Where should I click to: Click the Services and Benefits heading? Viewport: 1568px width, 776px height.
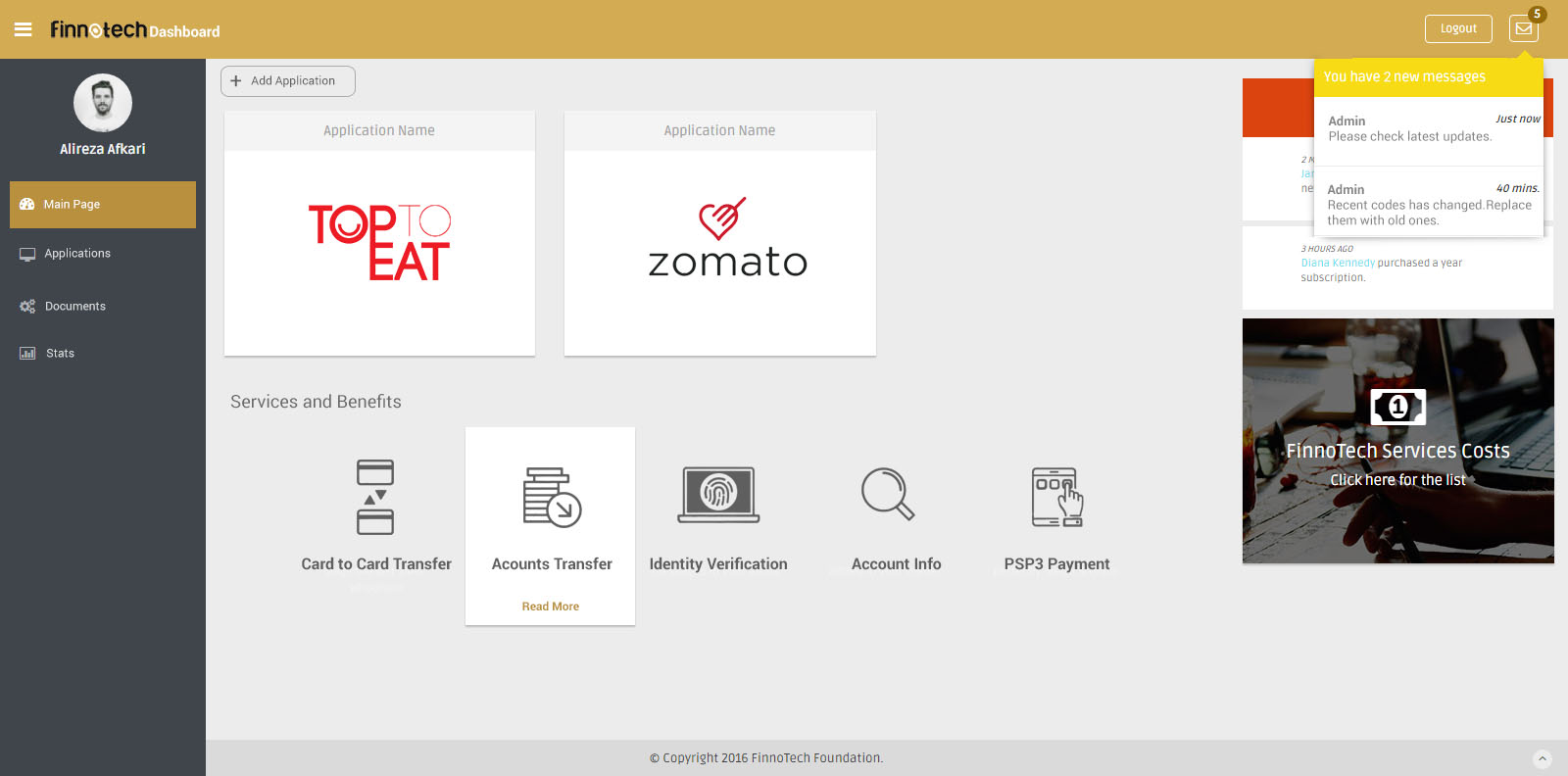tap(316, 402)
